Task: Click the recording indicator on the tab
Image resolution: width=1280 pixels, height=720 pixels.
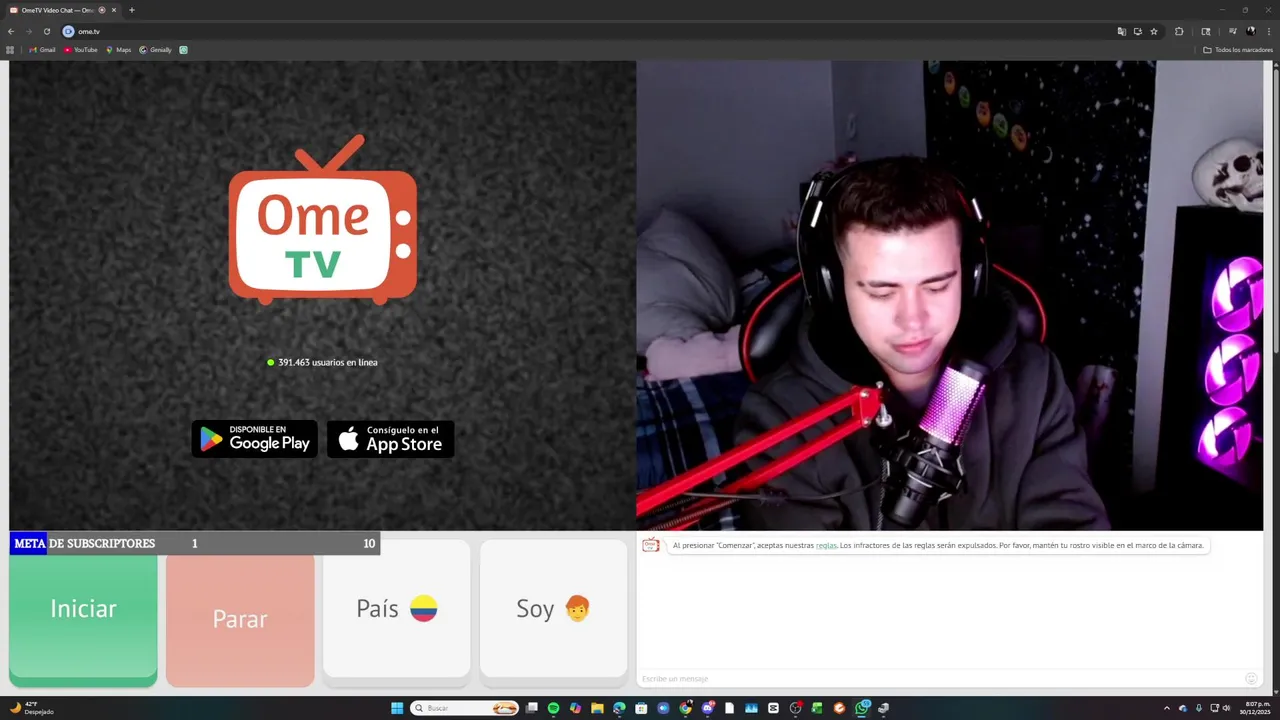Action: (x=102, y=10)
